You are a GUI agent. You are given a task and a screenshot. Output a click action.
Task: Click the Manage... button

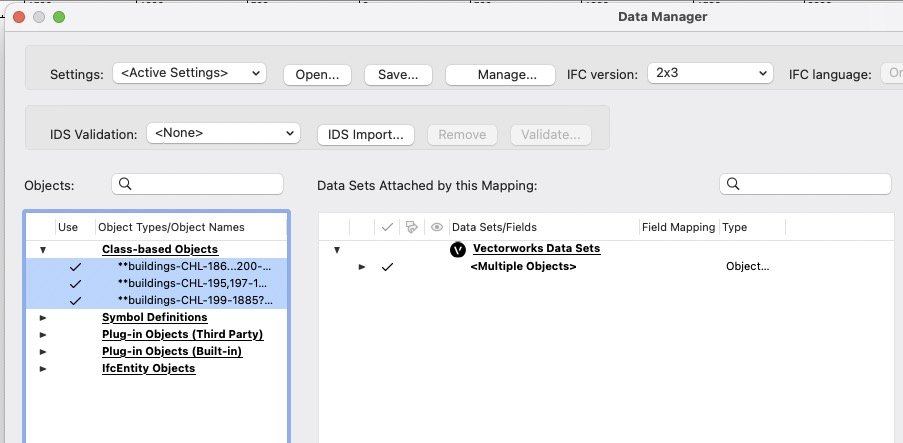point(499,74)
